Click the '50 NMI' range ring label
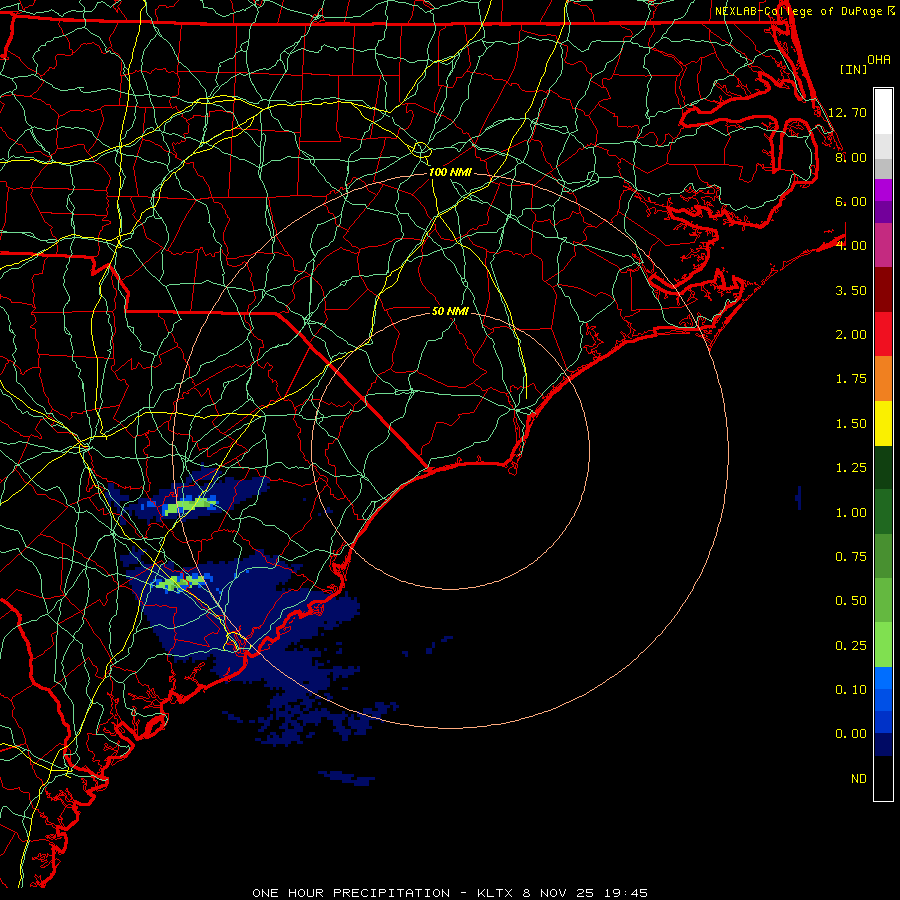 click(x=450, y=311)
